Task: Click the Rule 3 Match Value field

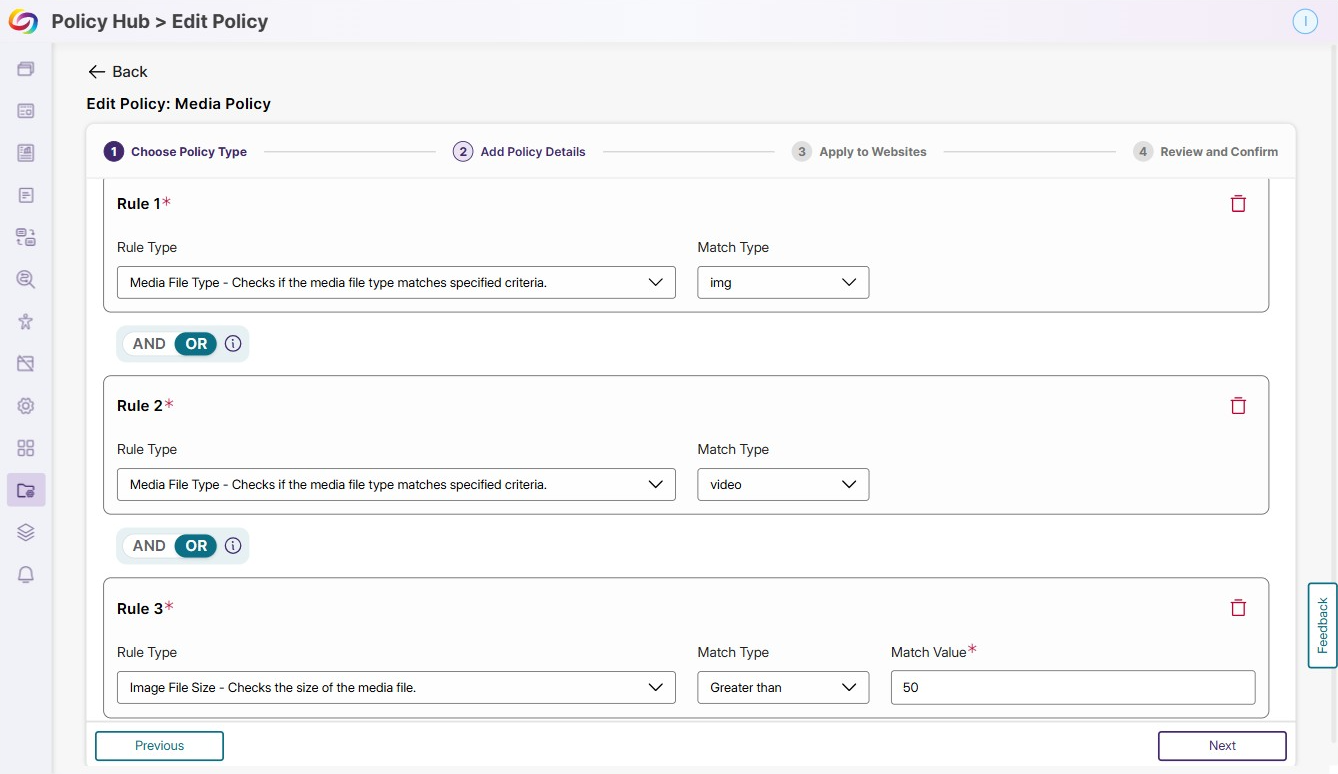Action: click(1073, 687)
